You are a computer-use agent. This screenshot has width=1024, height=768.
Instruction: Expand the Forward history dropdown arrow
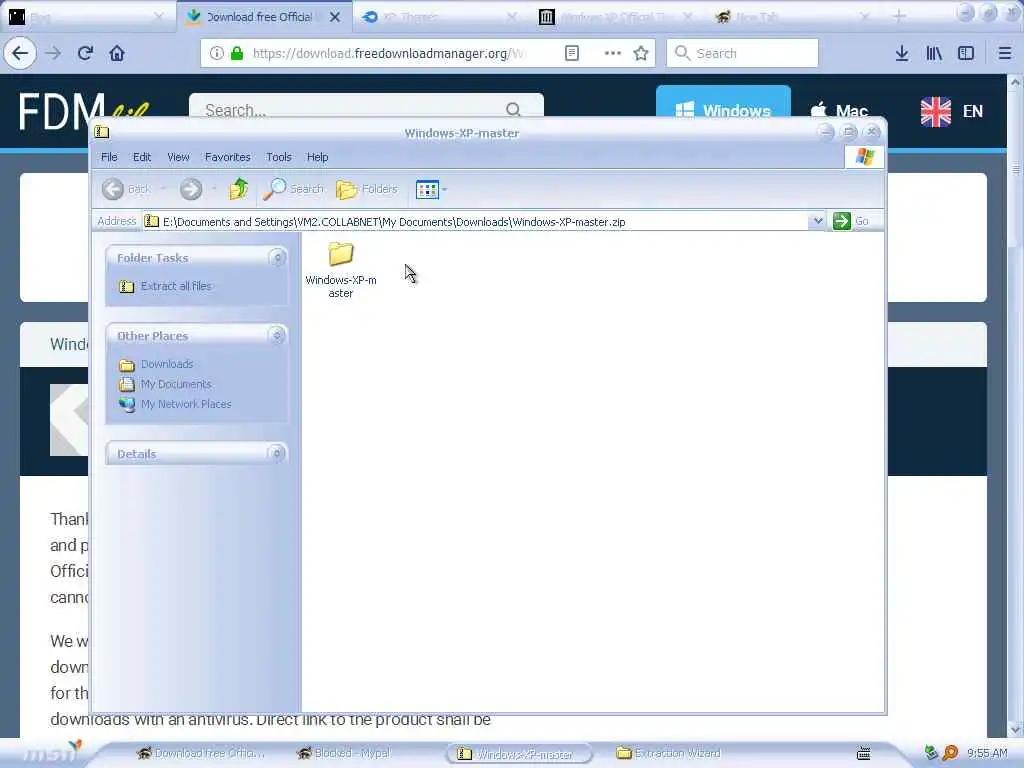pos(214,189)
